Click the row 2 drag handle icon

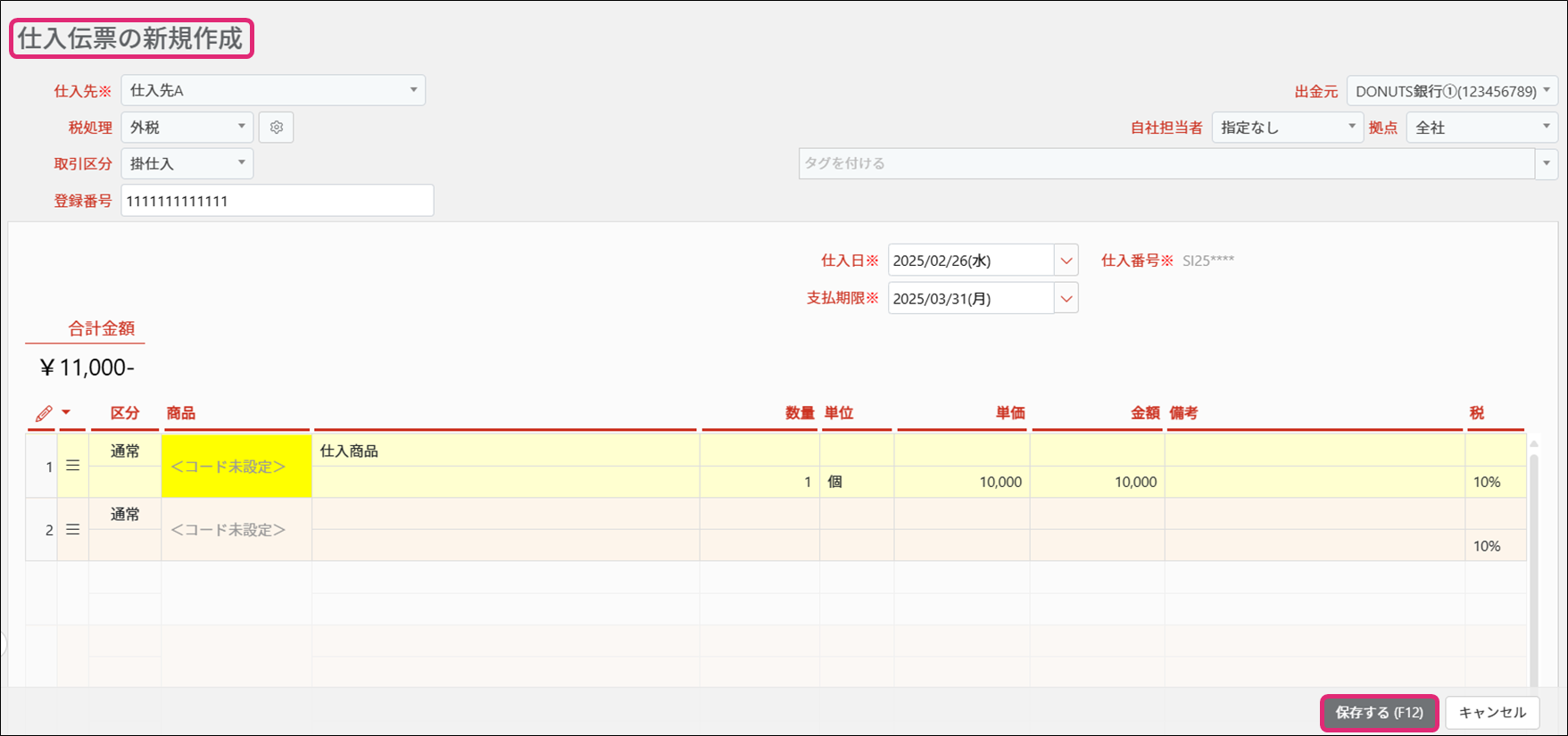(x=73, y=530)
